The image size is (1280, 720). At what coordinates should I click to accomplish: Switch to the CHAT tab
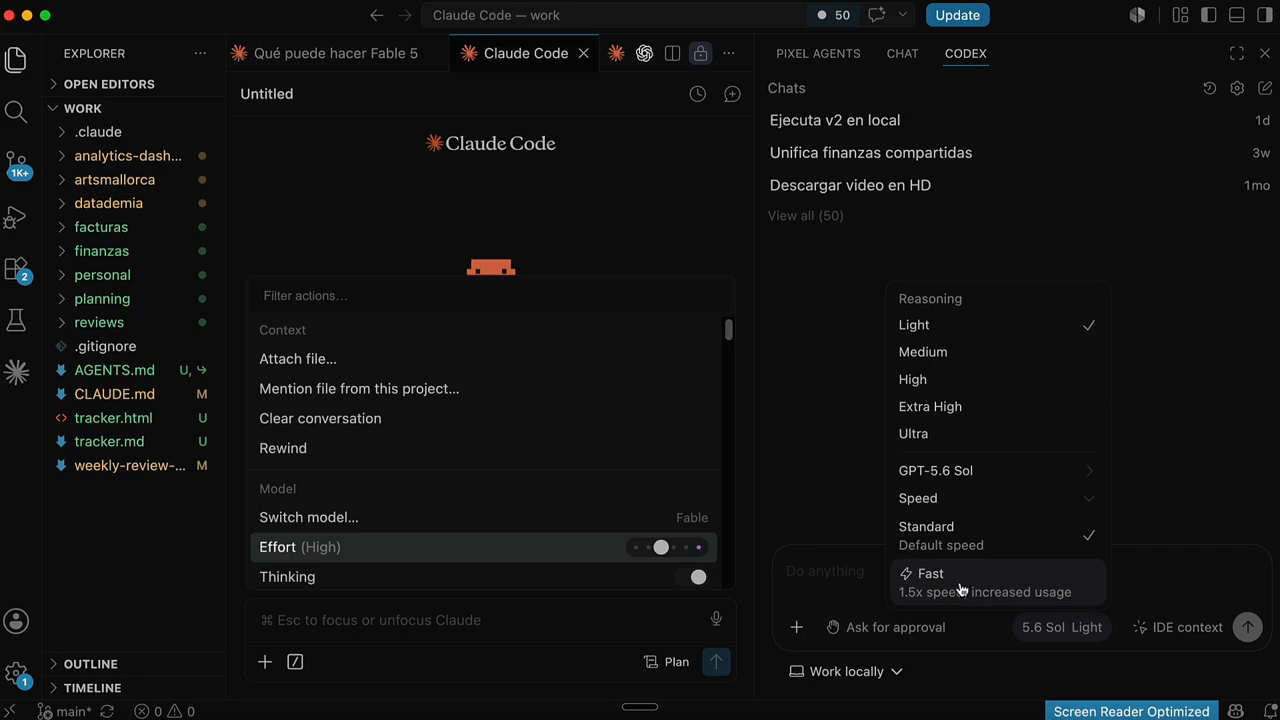902,54
